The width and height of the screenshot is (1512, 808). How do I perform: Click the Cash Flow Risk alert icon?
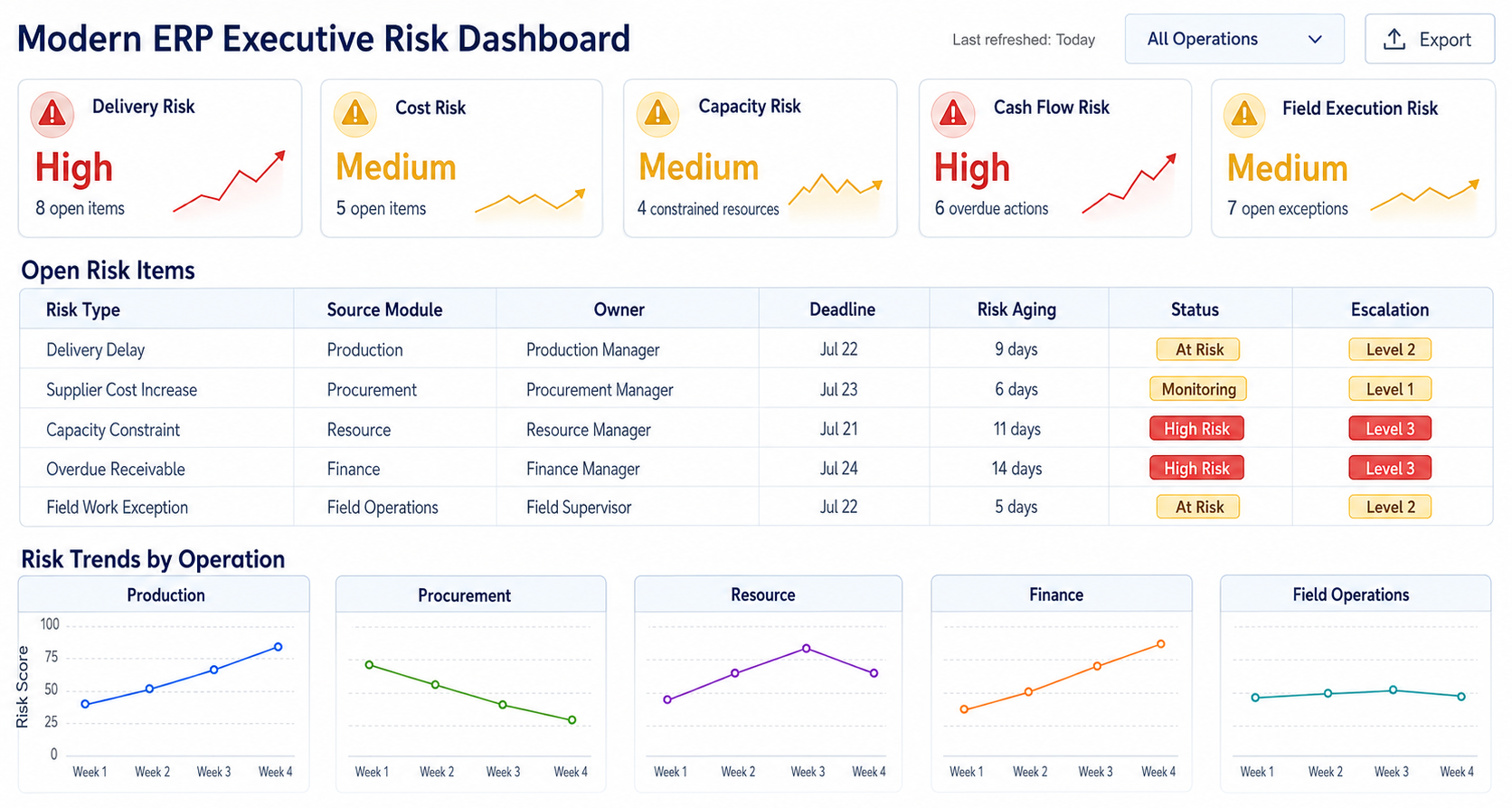(x=953, y=114)
